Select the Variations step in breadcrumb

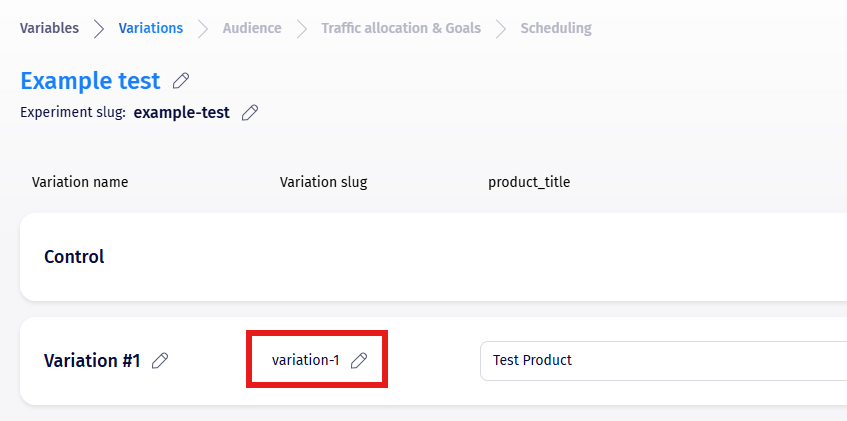point(150,28)
